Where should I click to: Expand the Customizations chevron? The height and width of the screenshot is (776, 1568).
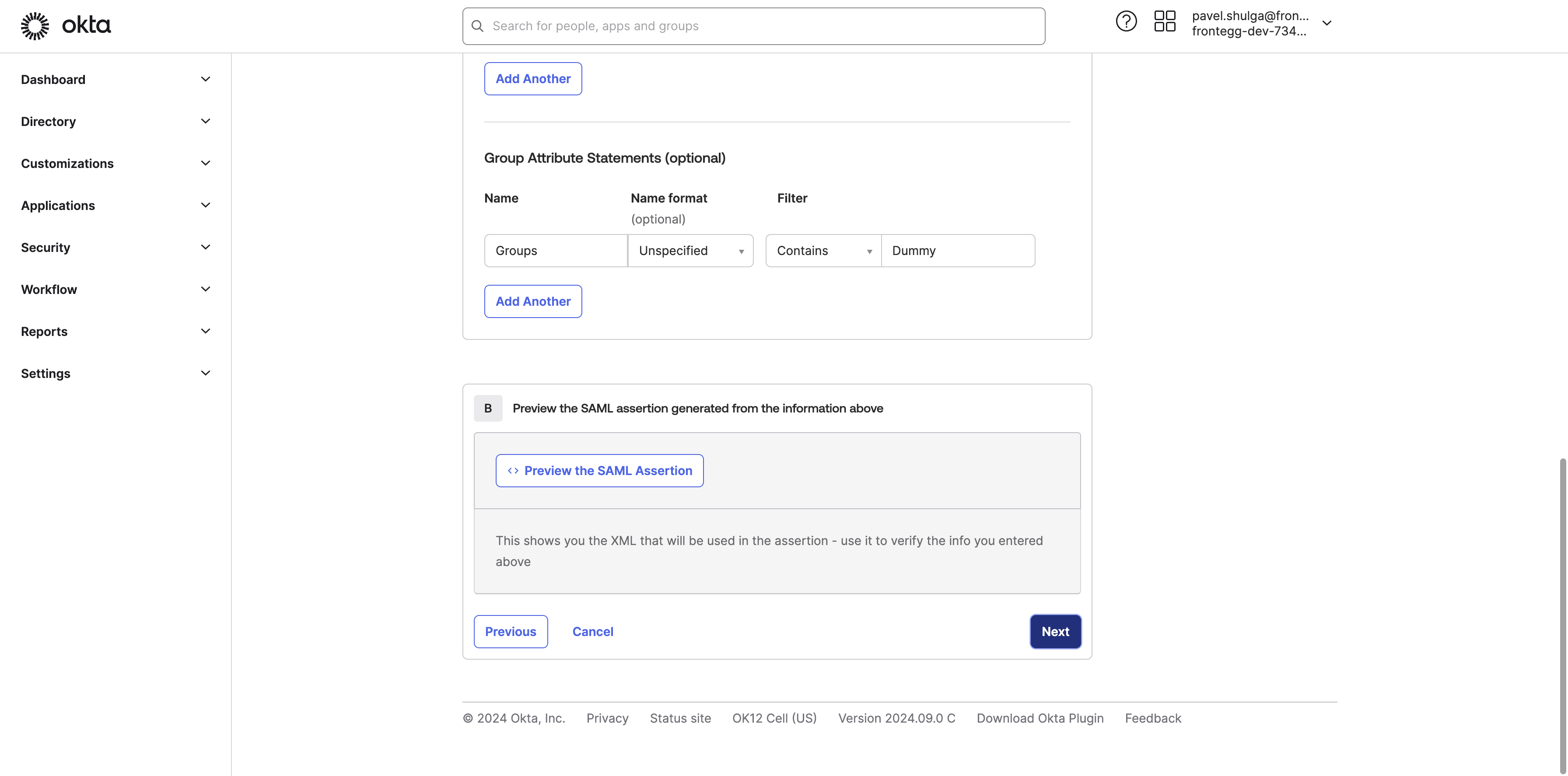[x=206, y=163]
